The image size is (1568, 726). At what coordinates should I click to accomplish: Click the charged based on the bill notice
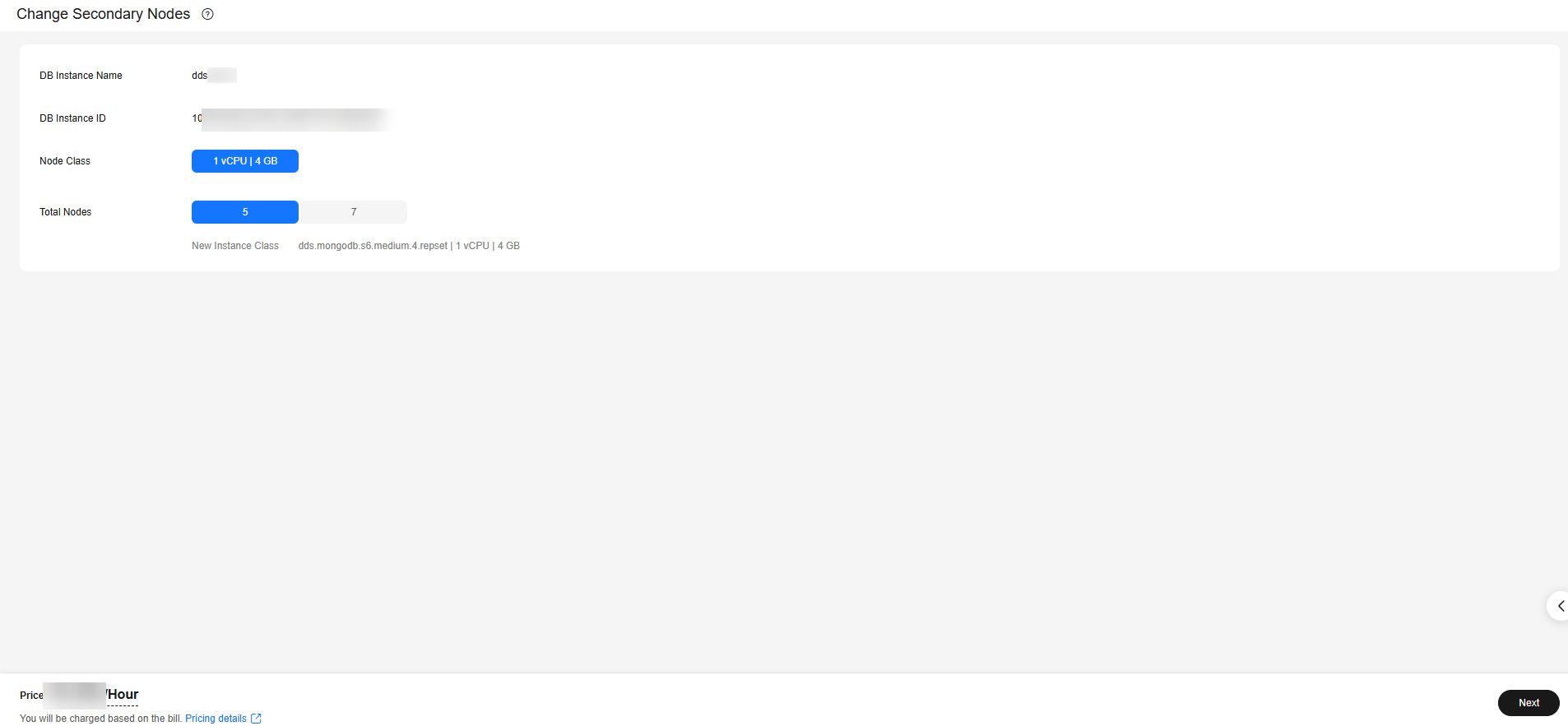(x=100, y=719)
